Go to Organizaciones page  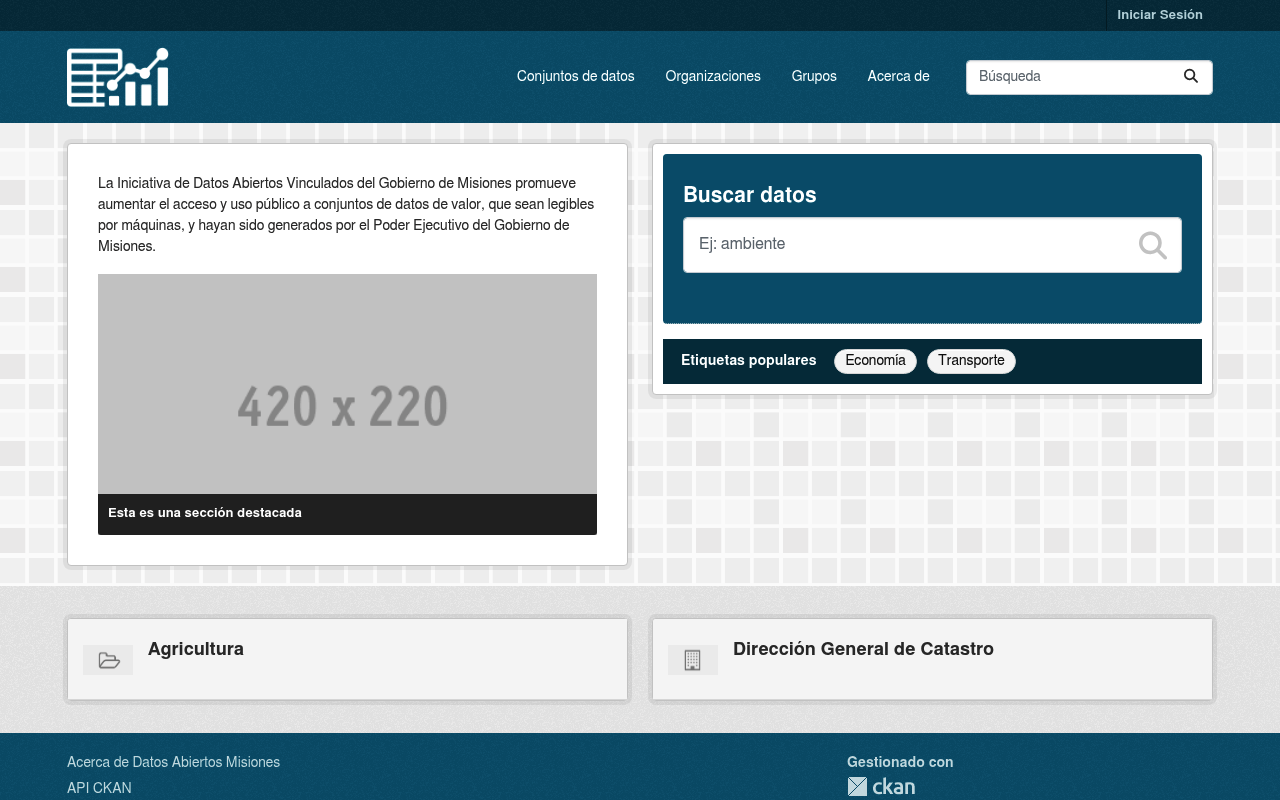pyautogui.click(x=713, y=76)
